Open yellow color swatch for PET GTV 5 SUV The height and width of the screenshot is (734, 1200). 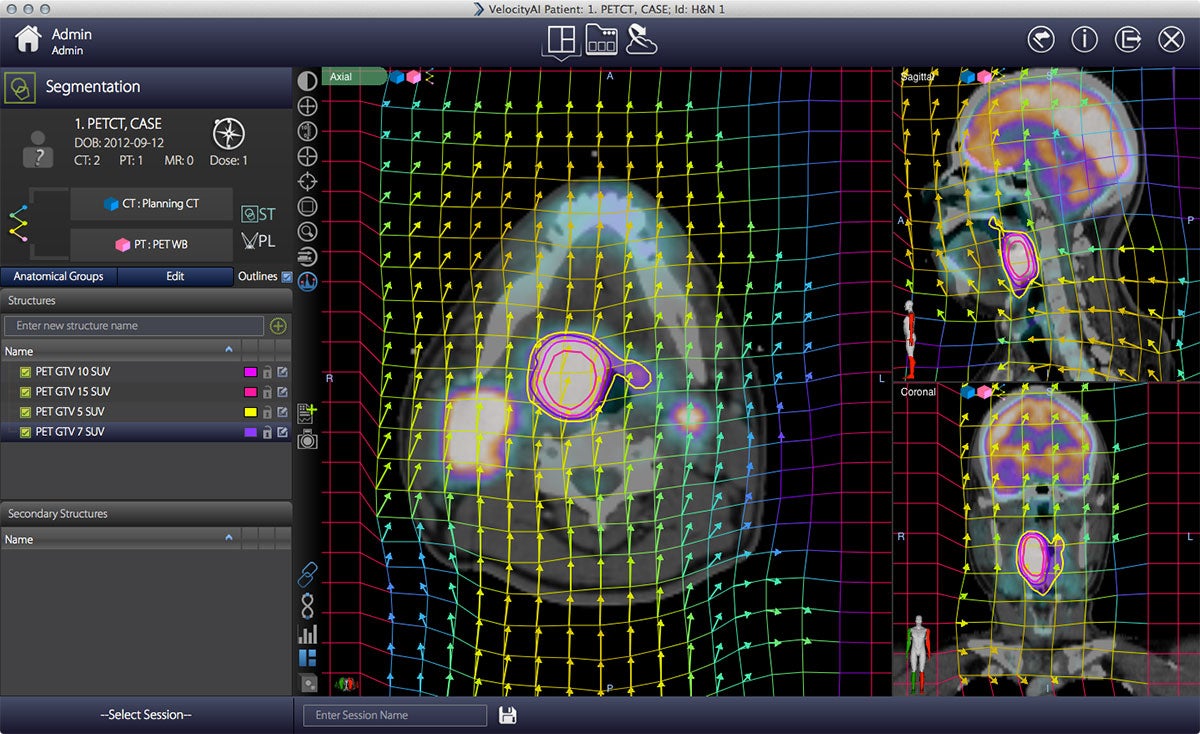[x=251, y=412]
